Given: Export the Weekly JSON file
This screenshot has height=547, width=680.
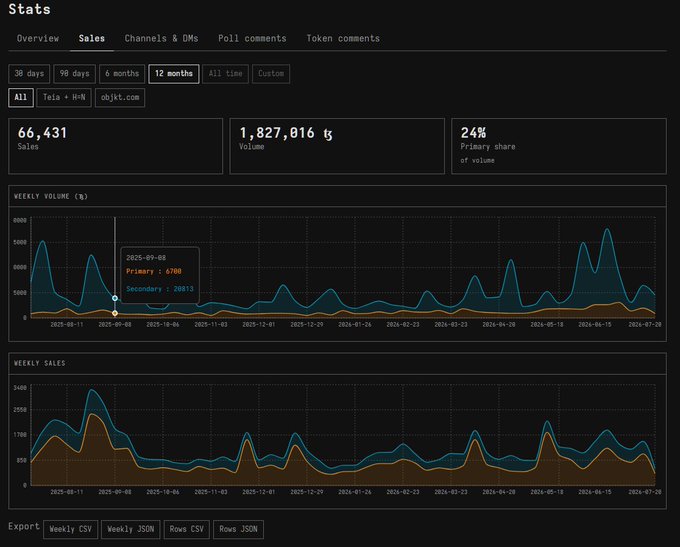Looking at the screenshot, I should click(131, 529).
